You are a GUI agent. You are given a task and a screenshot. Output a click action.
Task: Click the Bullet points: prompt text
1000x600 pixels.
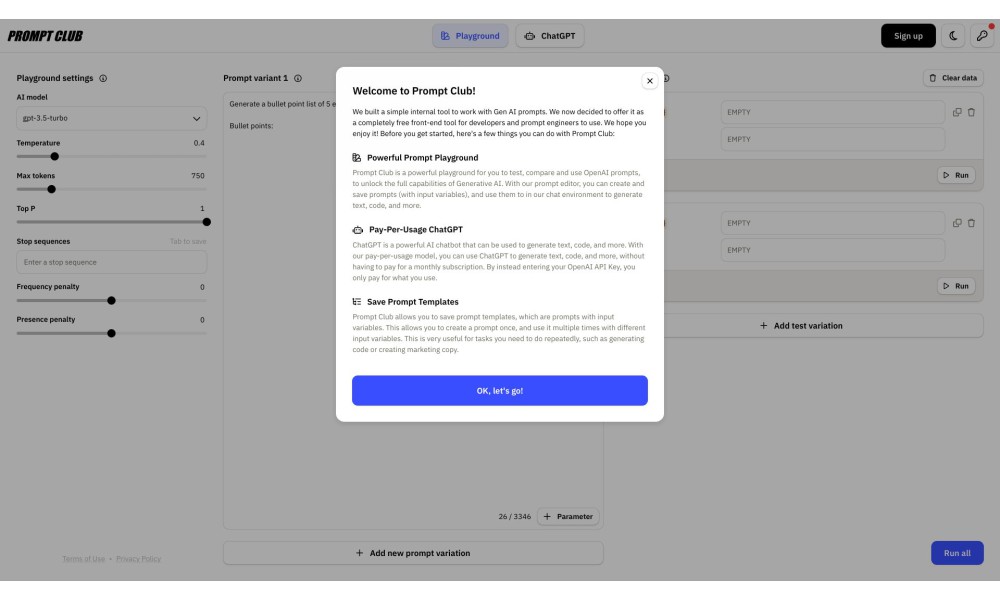pos(251,126)
